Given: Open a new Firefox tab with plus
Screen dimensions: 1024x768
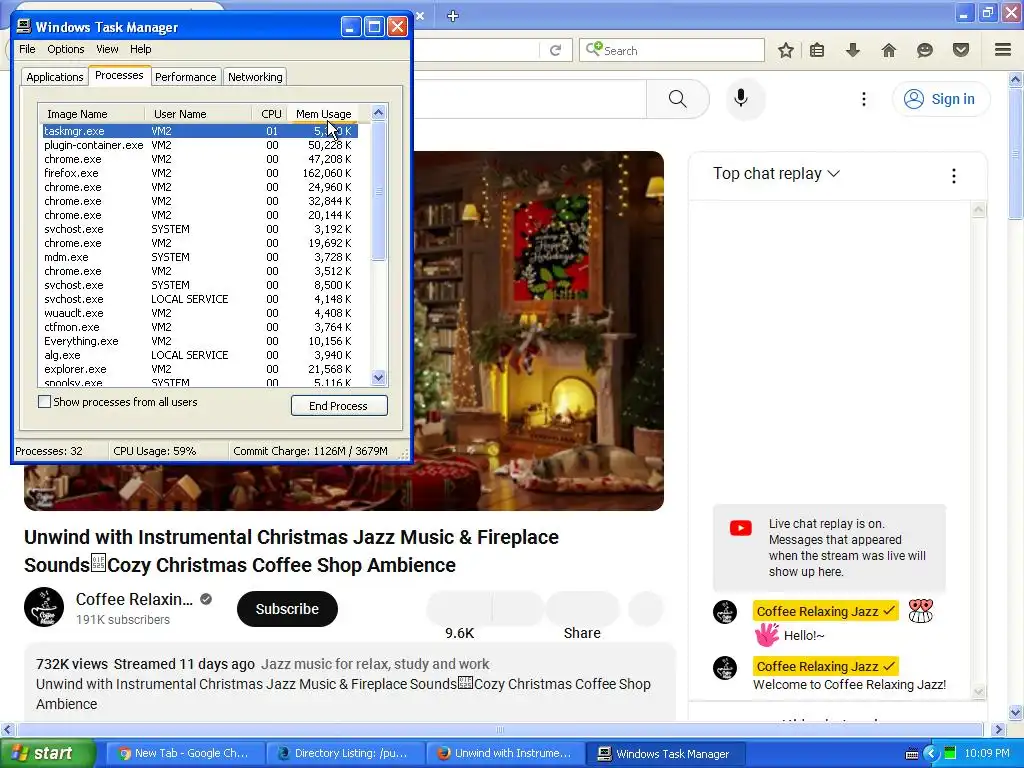Looking at the screenshot, I should click(453, 16).
